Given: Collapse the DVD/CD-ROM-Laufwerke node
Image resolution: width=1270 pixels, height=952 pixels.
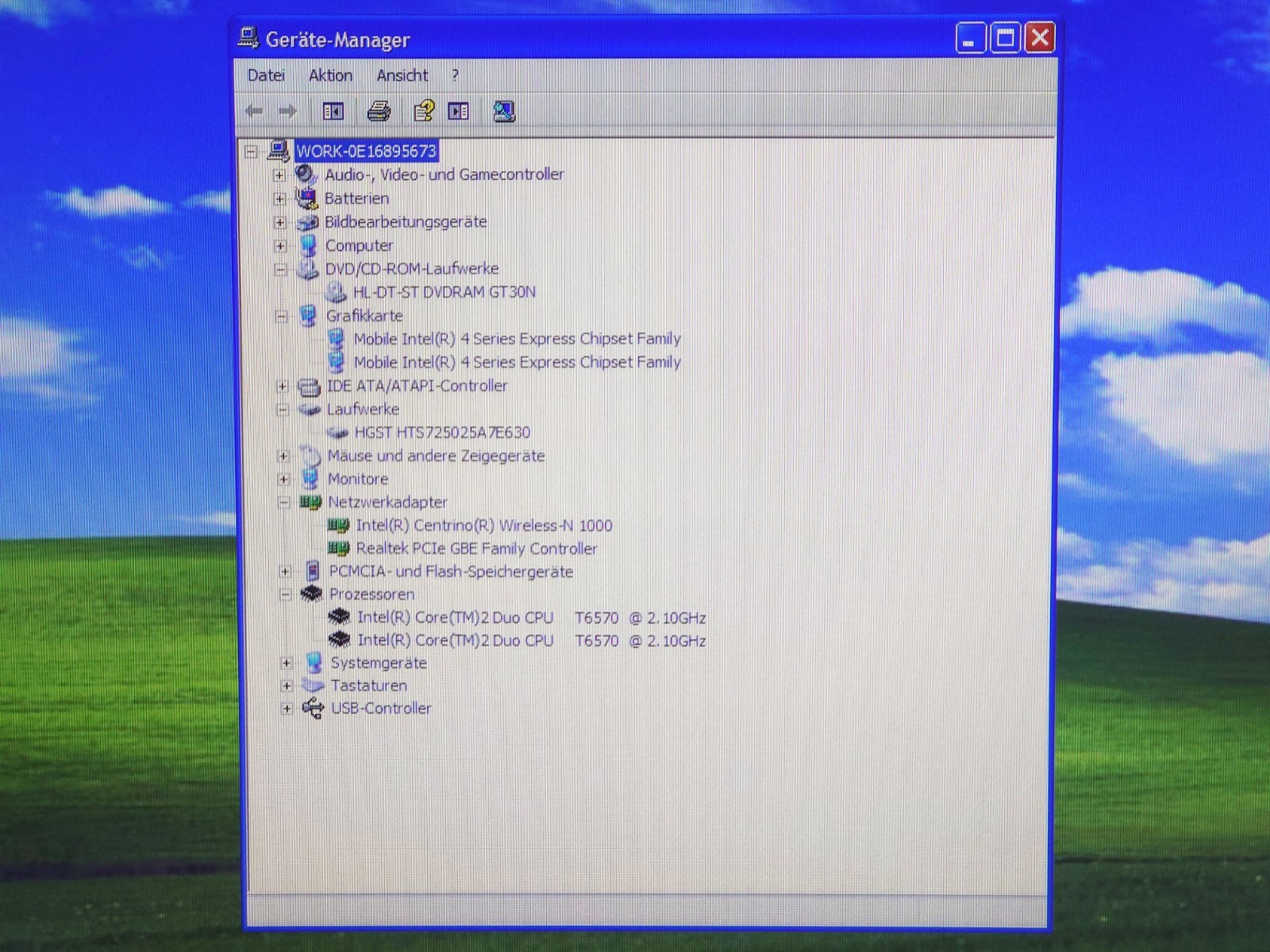Looking at the screenshot, I should (281, 270).
